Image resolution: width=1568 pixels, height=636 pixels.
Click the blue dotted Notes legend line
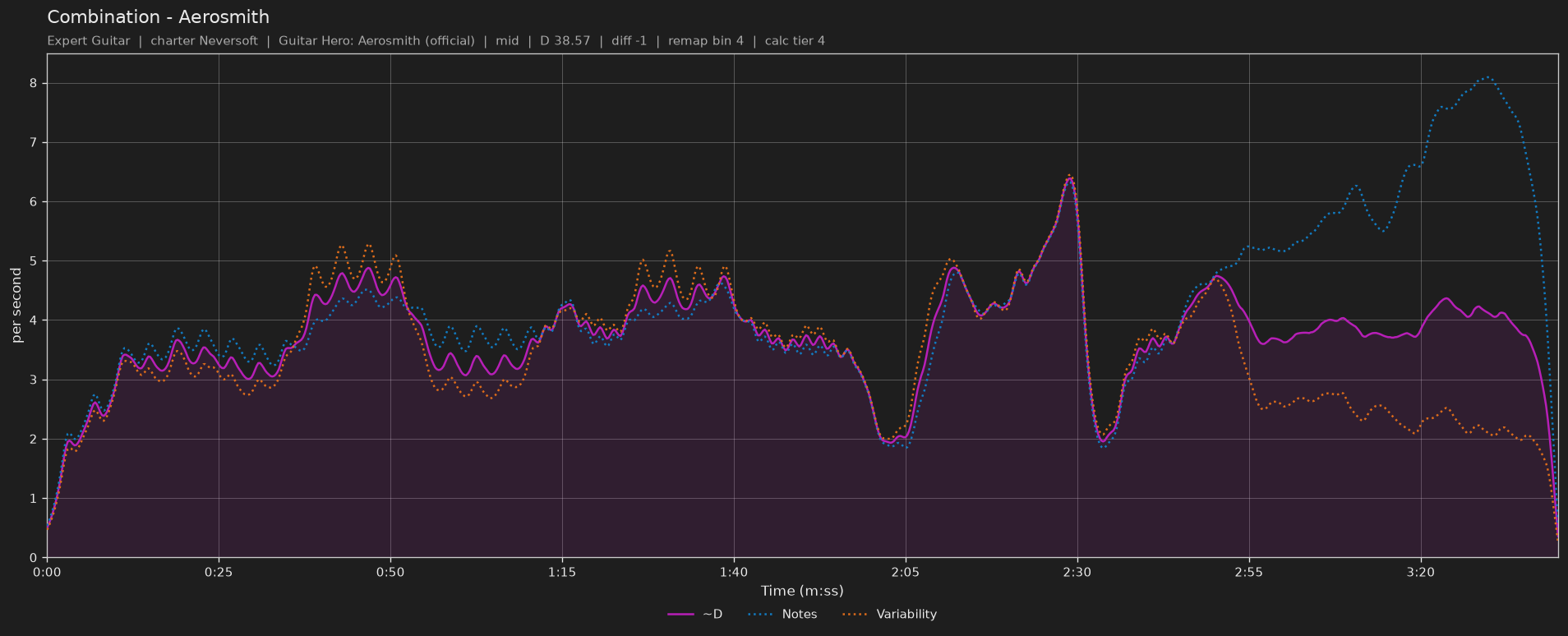click(762, 615)
